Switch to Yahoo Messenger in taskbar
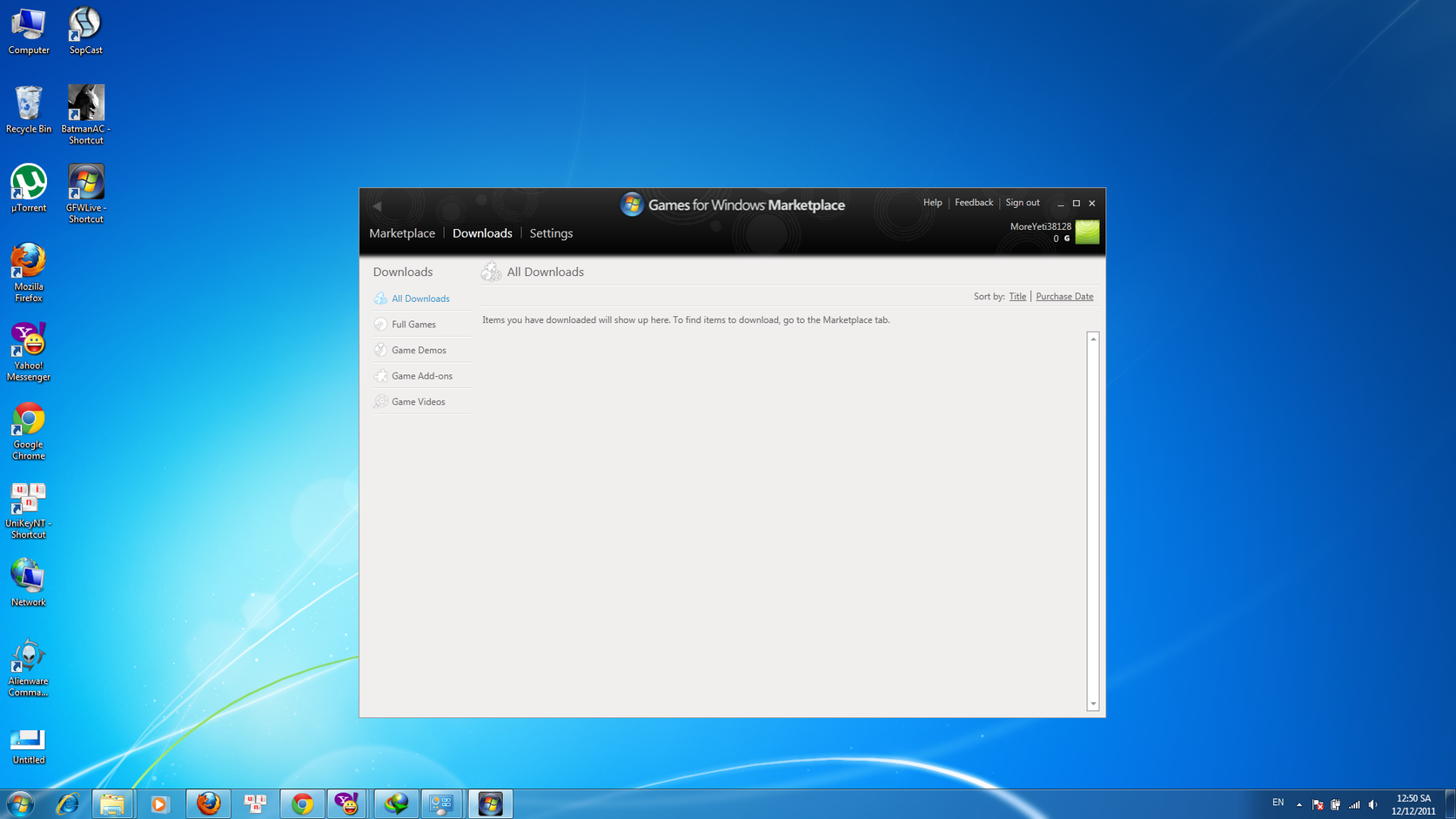The height and width of the screenshot is (819, 1456). click(x=348, y=804)
